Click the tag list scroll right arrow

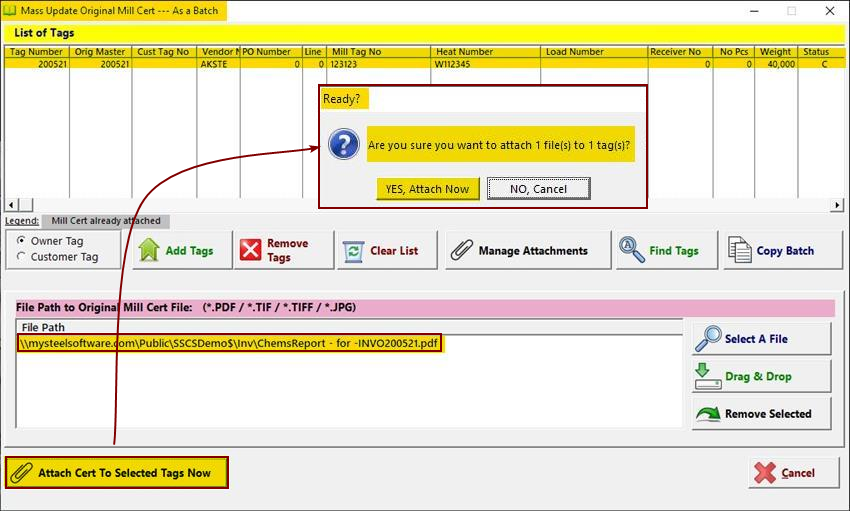click(x=838, y=205)
